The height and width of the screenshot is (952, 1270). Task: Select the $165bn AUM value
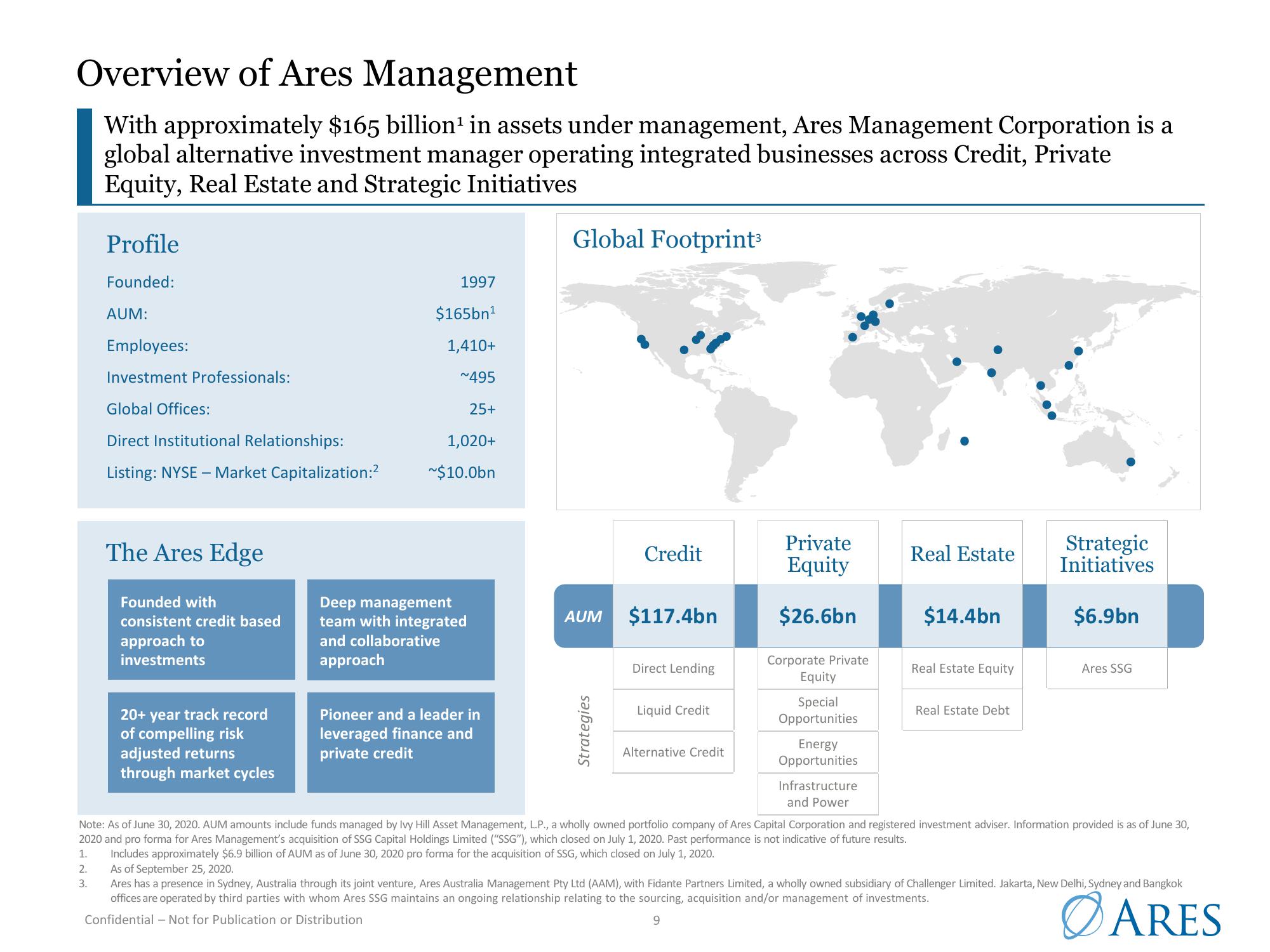click(465, 313)
